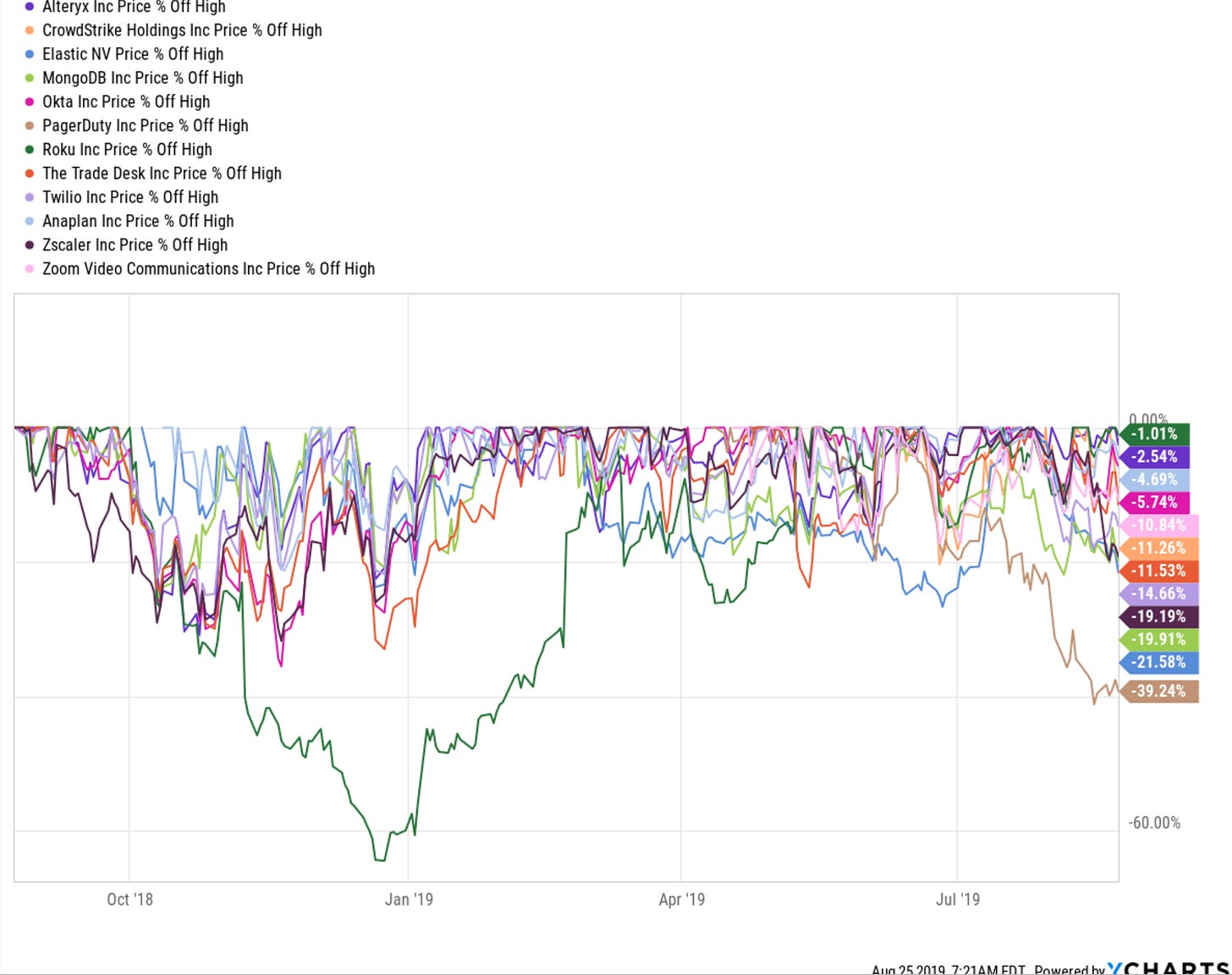
Task: Select the Elastic NV Price % Off High legend entry
Action: tap(133, 54)
